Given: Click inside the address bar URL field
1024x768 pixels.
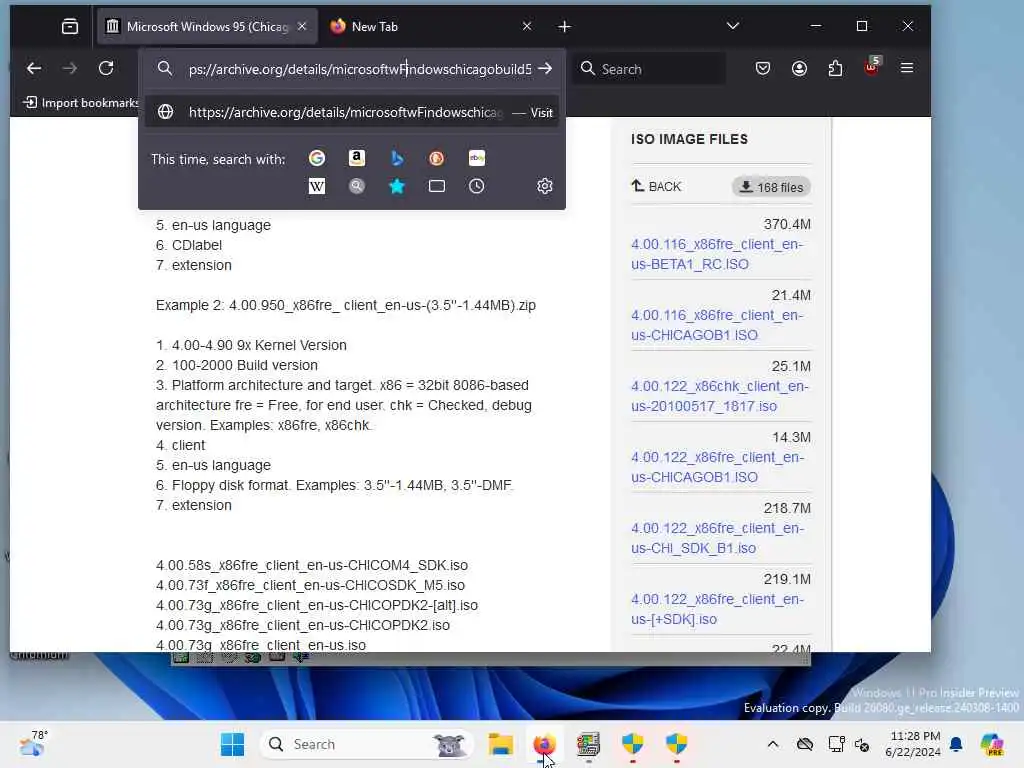Looking at the screenshot, I should [x=360, y=69].
